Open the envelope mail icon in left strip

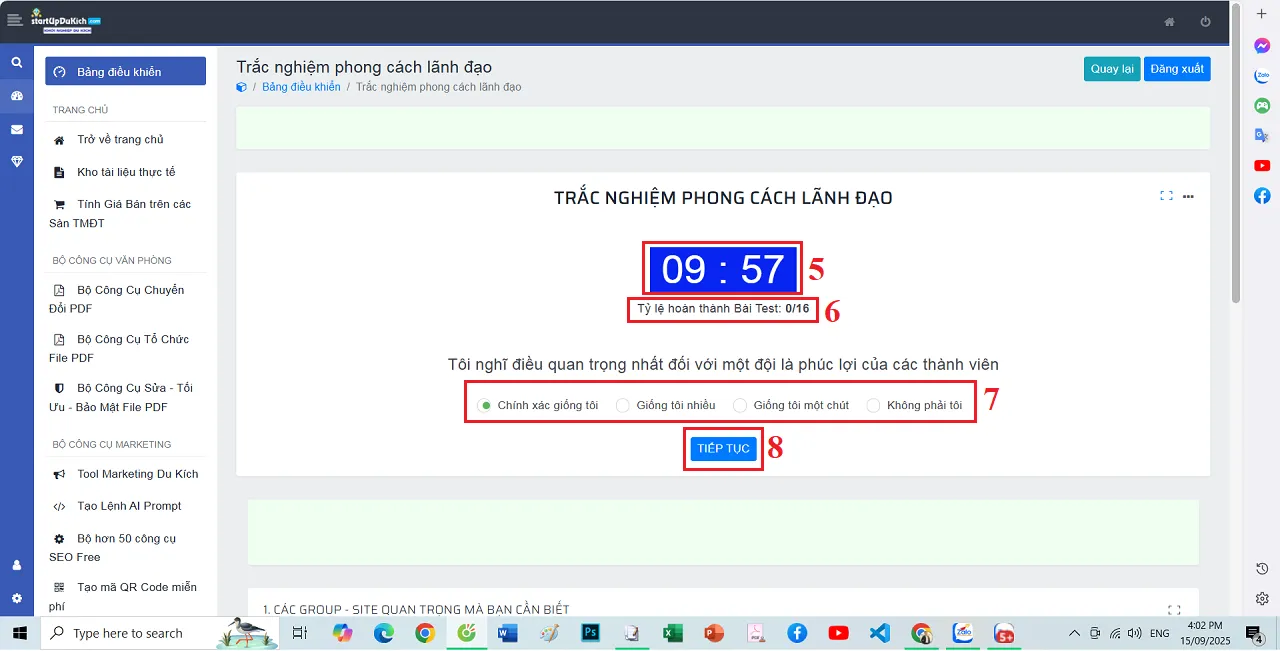[16, 129]
